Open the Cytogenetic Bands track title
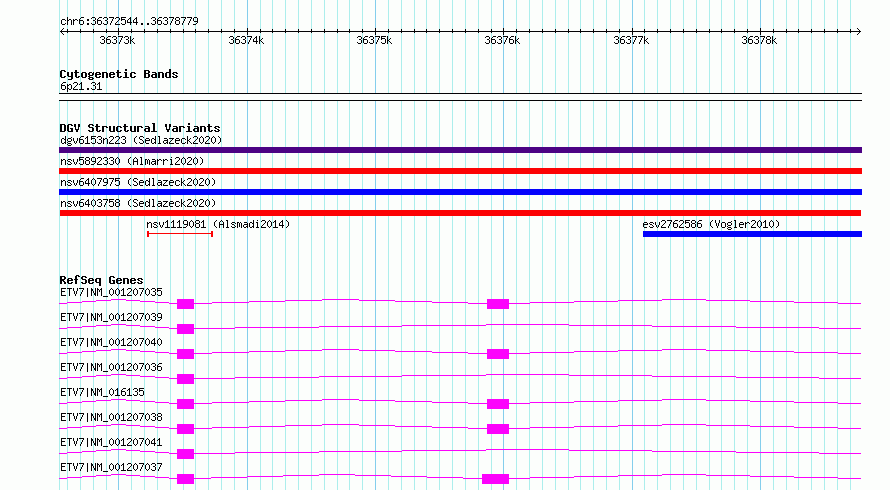Screen dimensions: 890x490 click(119, 74)
